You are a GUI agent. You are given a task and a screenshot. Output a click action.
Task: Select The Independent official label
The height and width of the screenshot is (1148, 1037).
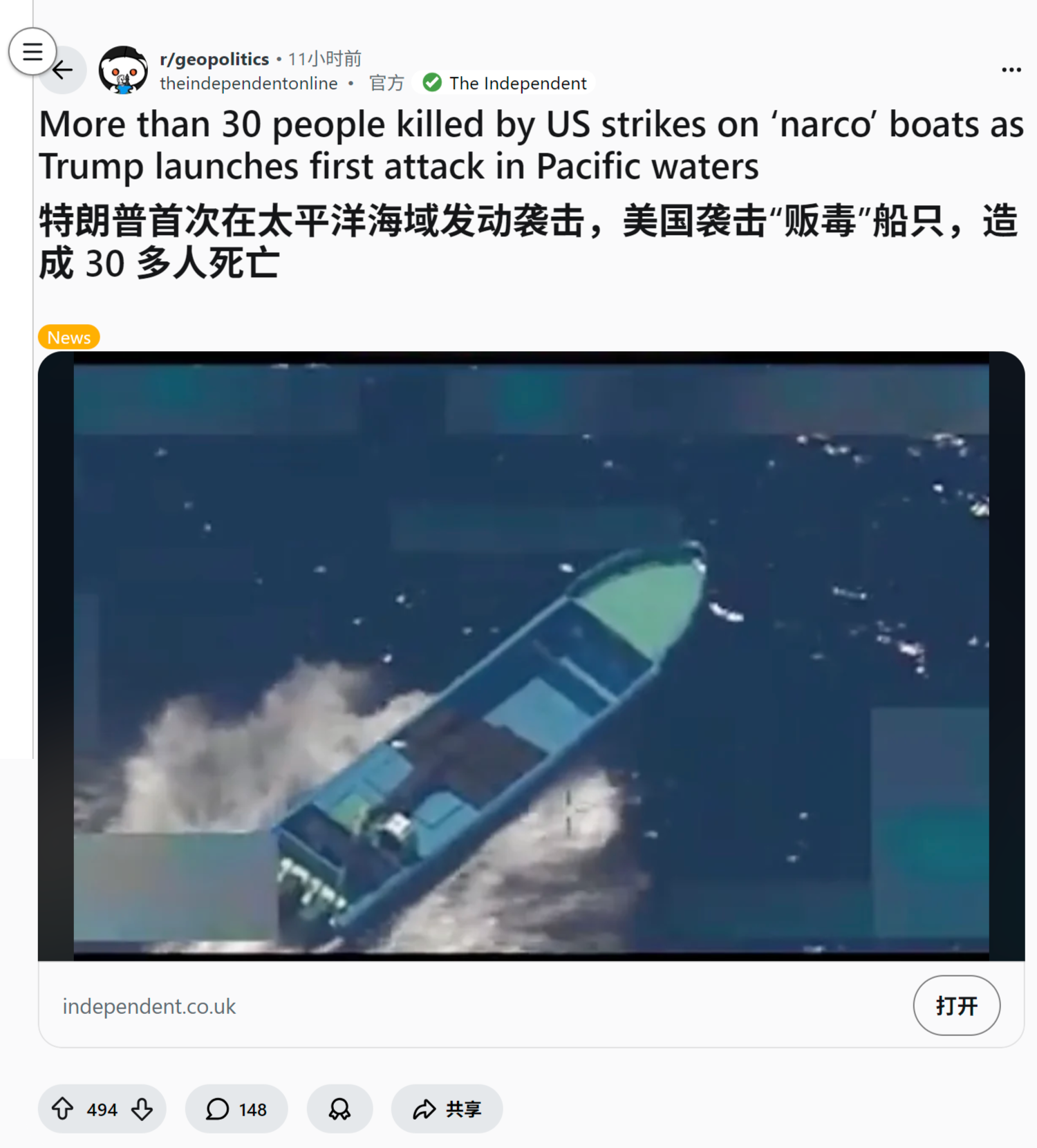coord(518,84)
